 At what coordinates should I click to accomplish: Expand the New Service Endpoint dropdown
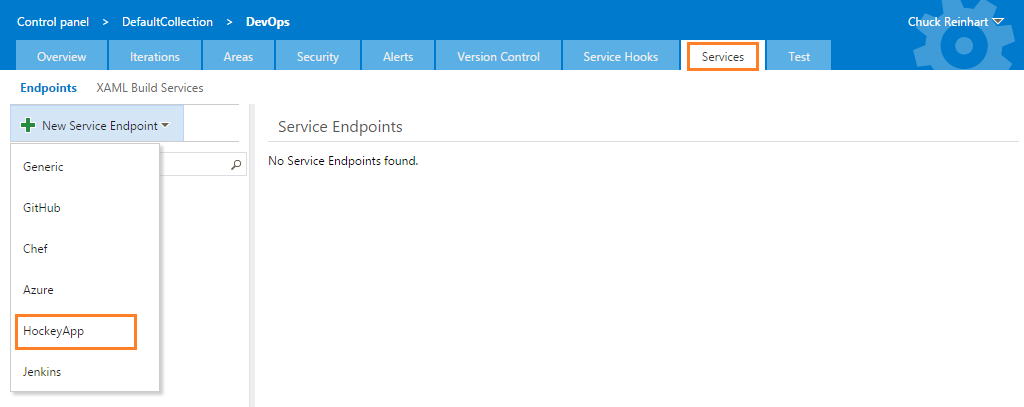pyautogui.click(x=97, y=125)
